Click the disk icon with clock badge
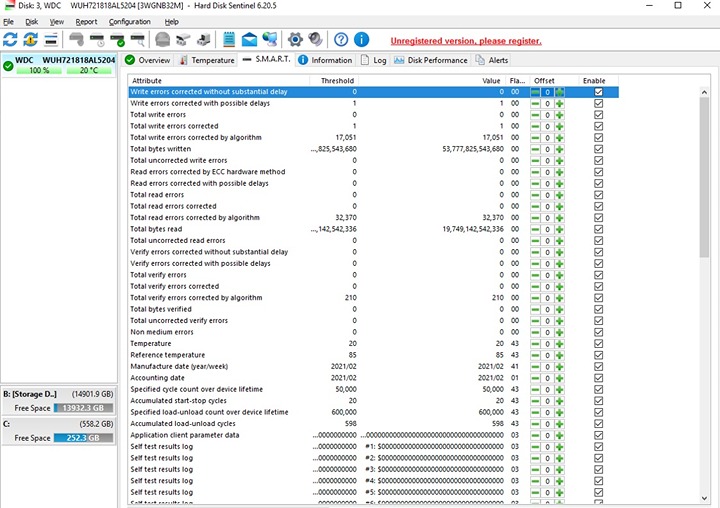The width and height of the screenshot is (720, 508). tap(97, 40)
